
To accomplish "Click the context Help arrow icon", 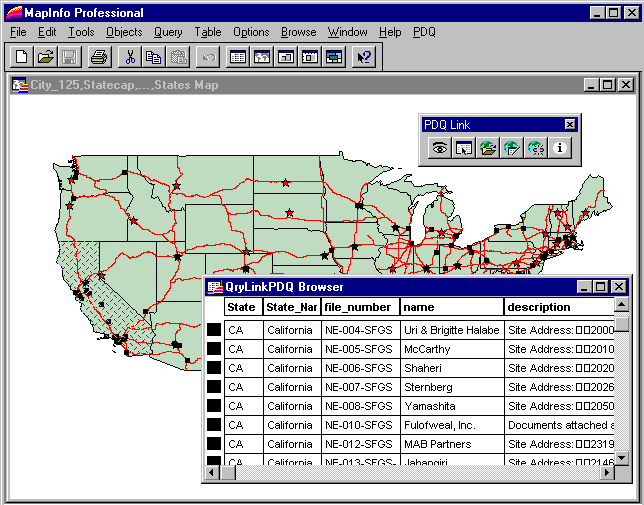I will [x=364, y=57].
